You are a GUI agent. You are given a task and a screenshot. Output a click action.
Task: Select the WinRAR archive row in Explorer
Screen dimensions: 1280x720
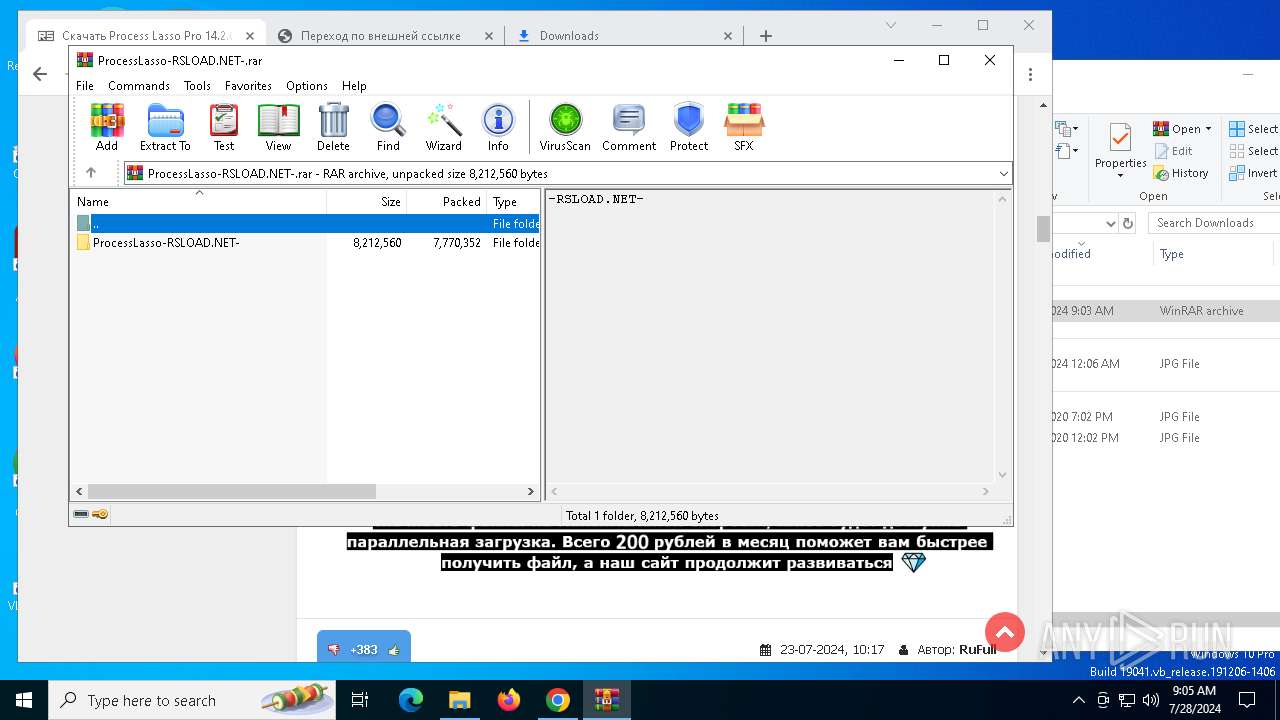(1166, 311)
